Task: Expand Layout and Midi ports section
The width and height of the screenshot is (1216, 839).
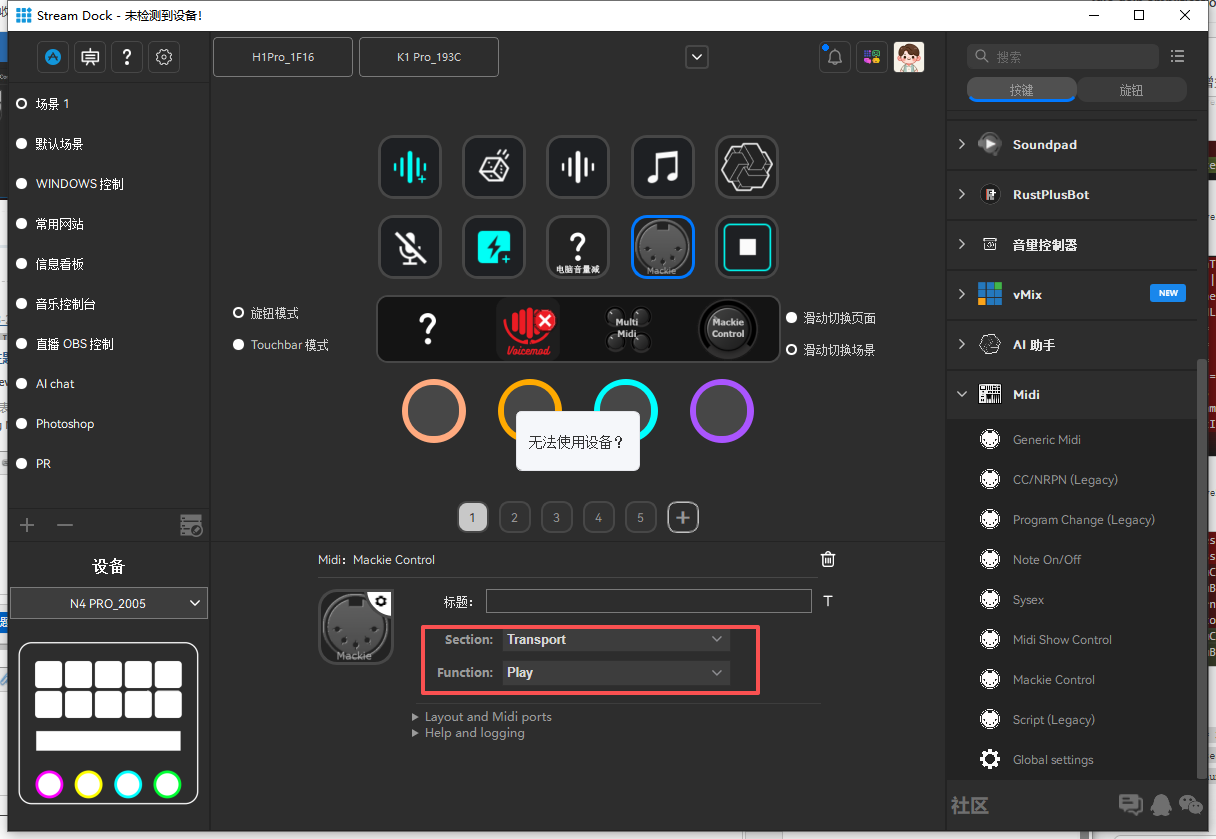Action: pos(487,717)
